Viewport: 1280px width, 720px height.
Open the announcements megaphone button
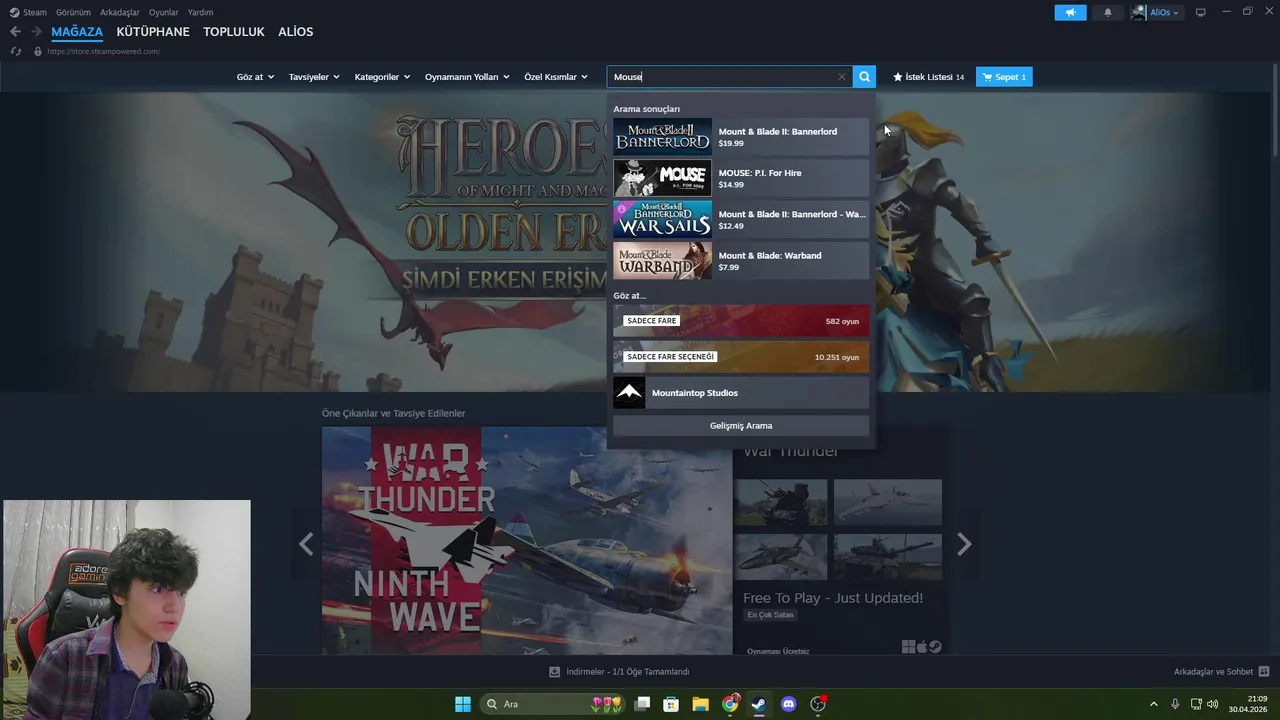[x=1070, y=12]
